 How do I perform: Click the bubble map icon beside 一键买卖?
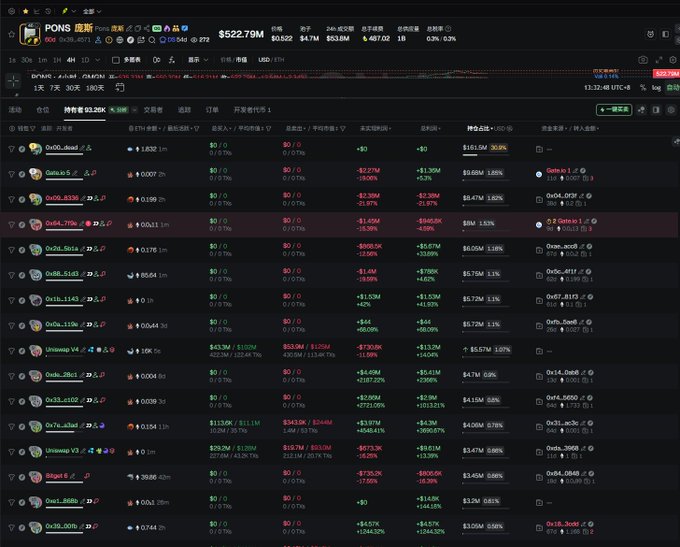tap(641, 110)
